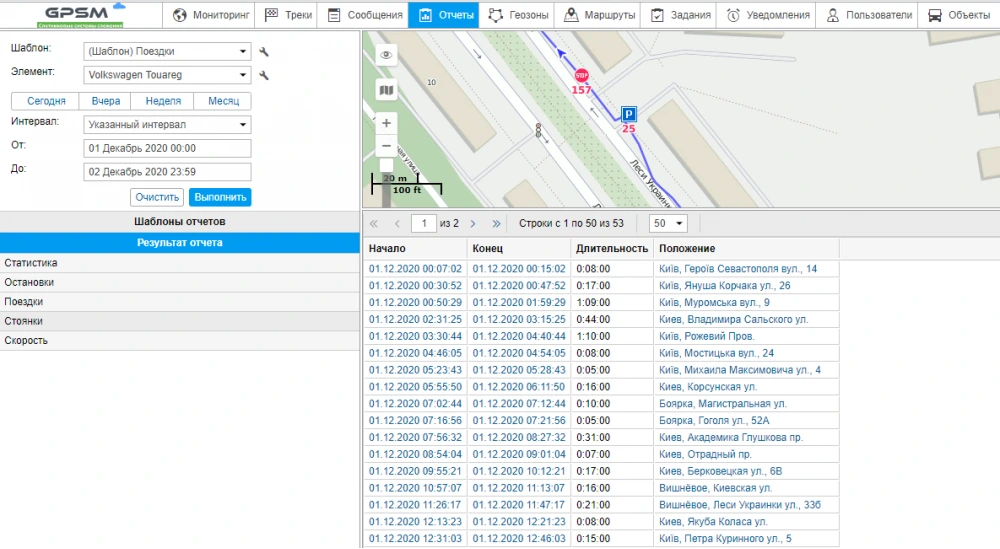Change rows per page dropdown showing 50
Screen dimensions: 1000x549
668,223
